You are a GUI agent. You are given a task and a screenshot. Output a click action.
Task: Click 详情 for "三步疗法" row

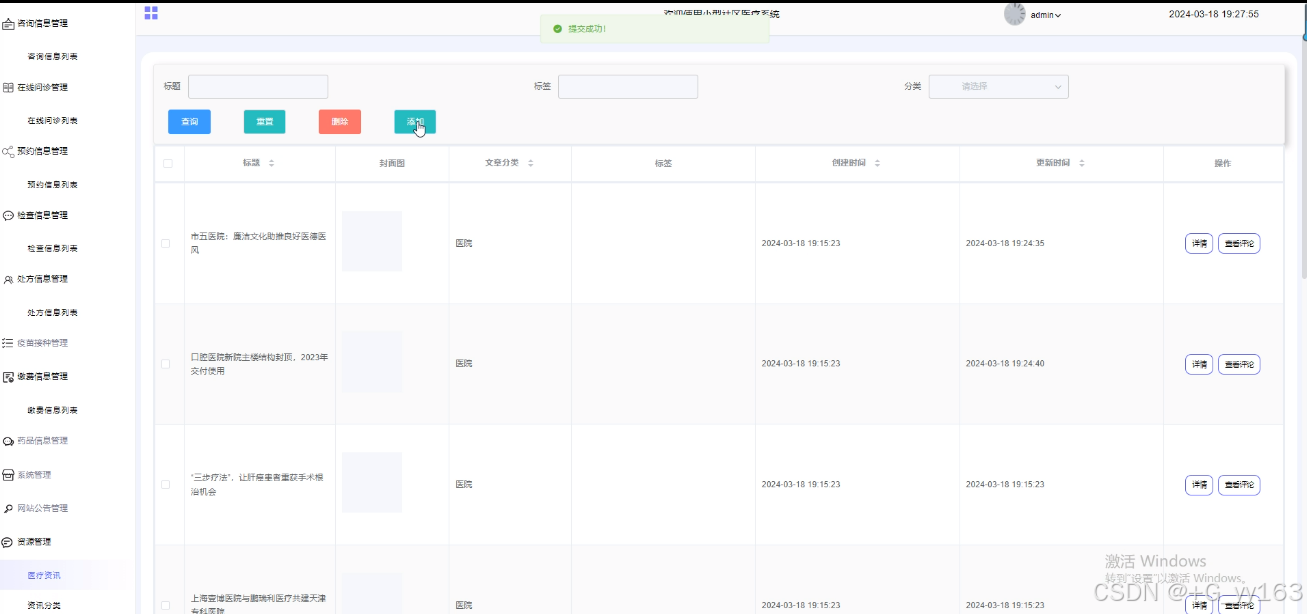(x=1199, y=485)
